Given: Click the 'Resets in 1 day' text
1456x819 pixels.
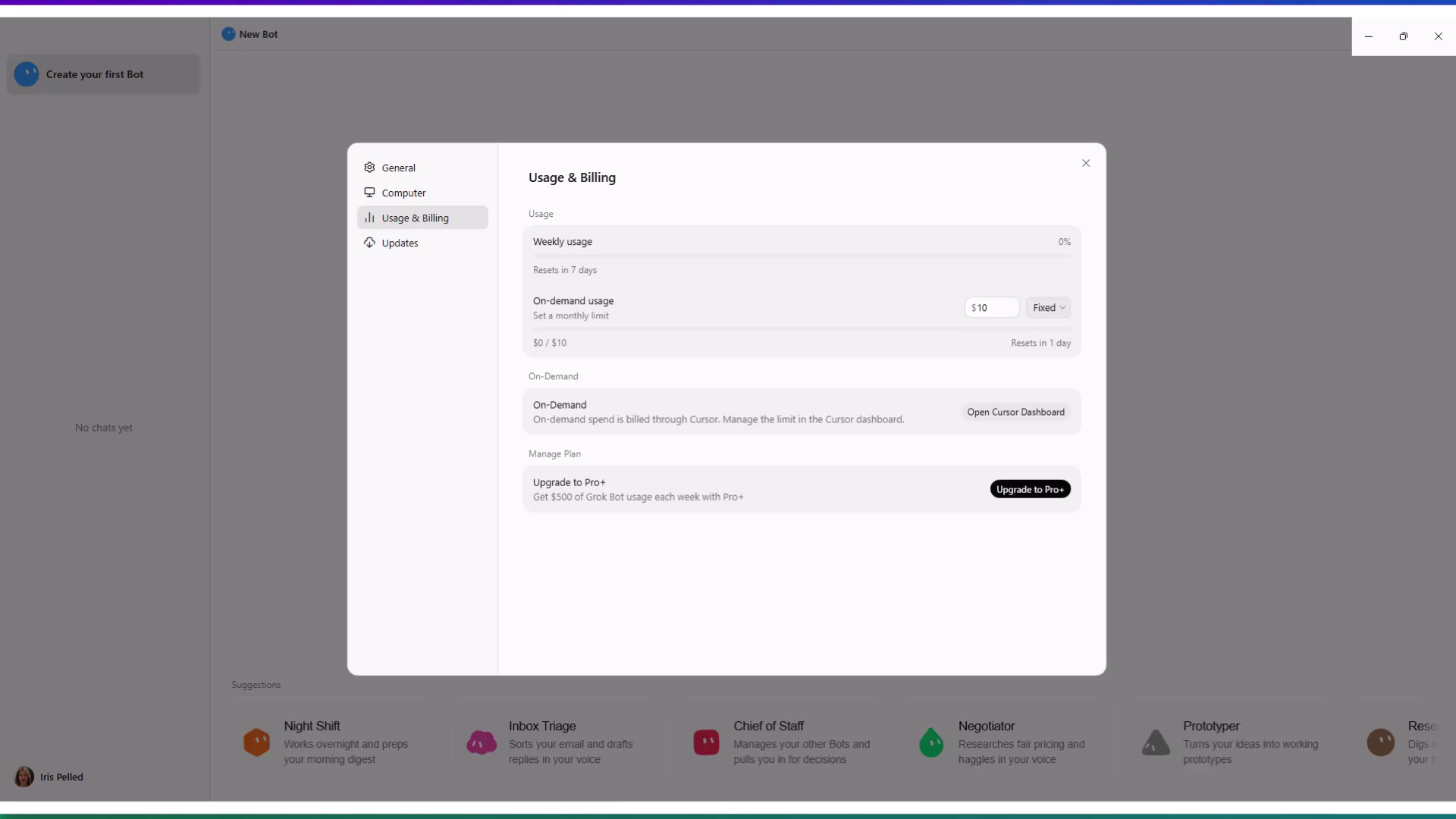Looking at the screenshot, I should (x=1040, y=343).
